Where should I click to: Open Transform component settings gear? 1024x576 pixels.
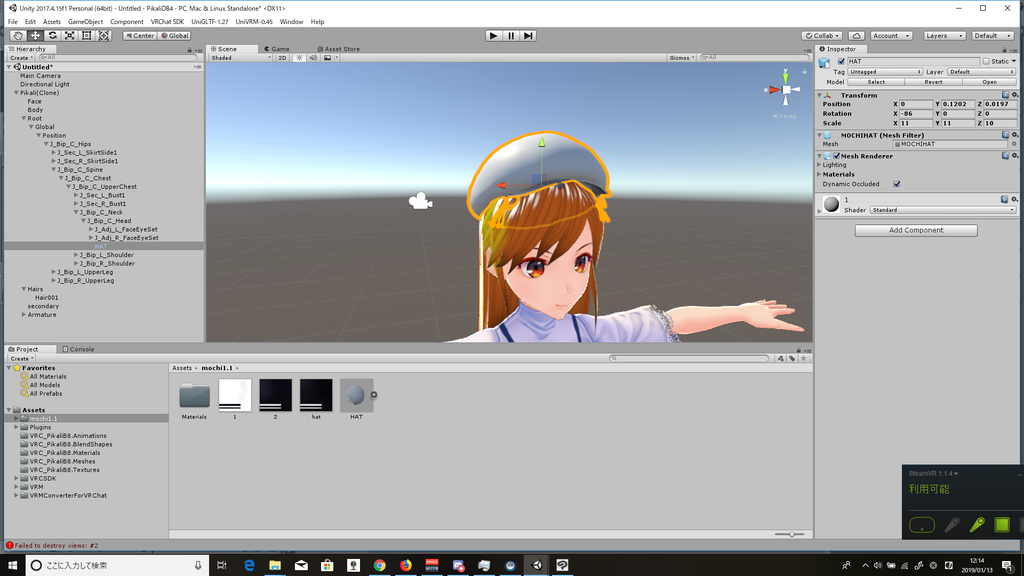(1014, 95)
